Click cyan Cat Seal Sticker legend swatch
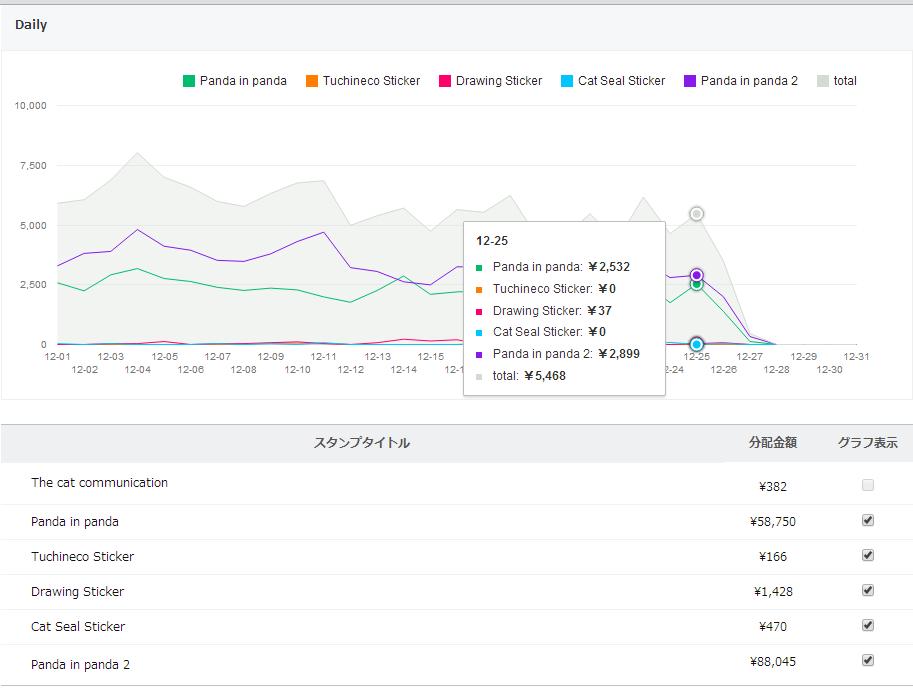Image resolution: width=913 pixels, height=688 pixels. (567, 81)
